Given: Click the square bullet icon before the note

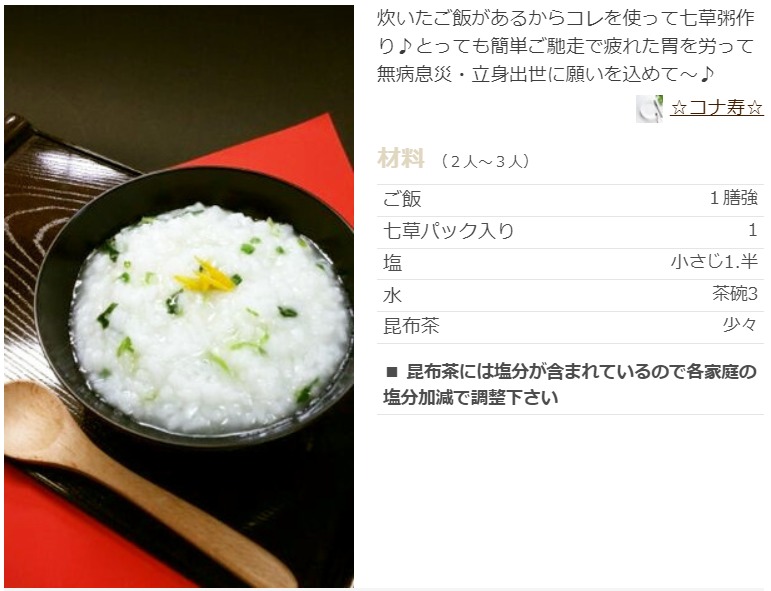Looking at the screenshot, I should pos(392,372).
